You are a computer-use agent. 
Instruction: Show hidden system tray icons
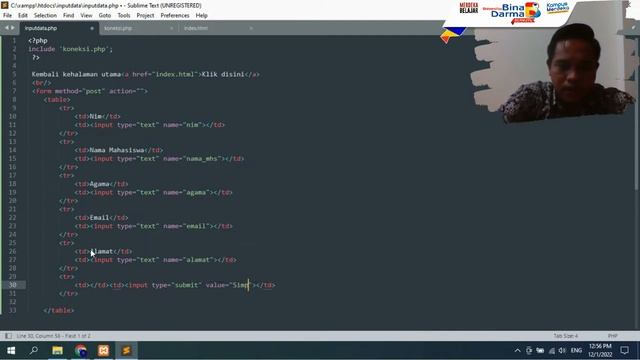(518, 351)
